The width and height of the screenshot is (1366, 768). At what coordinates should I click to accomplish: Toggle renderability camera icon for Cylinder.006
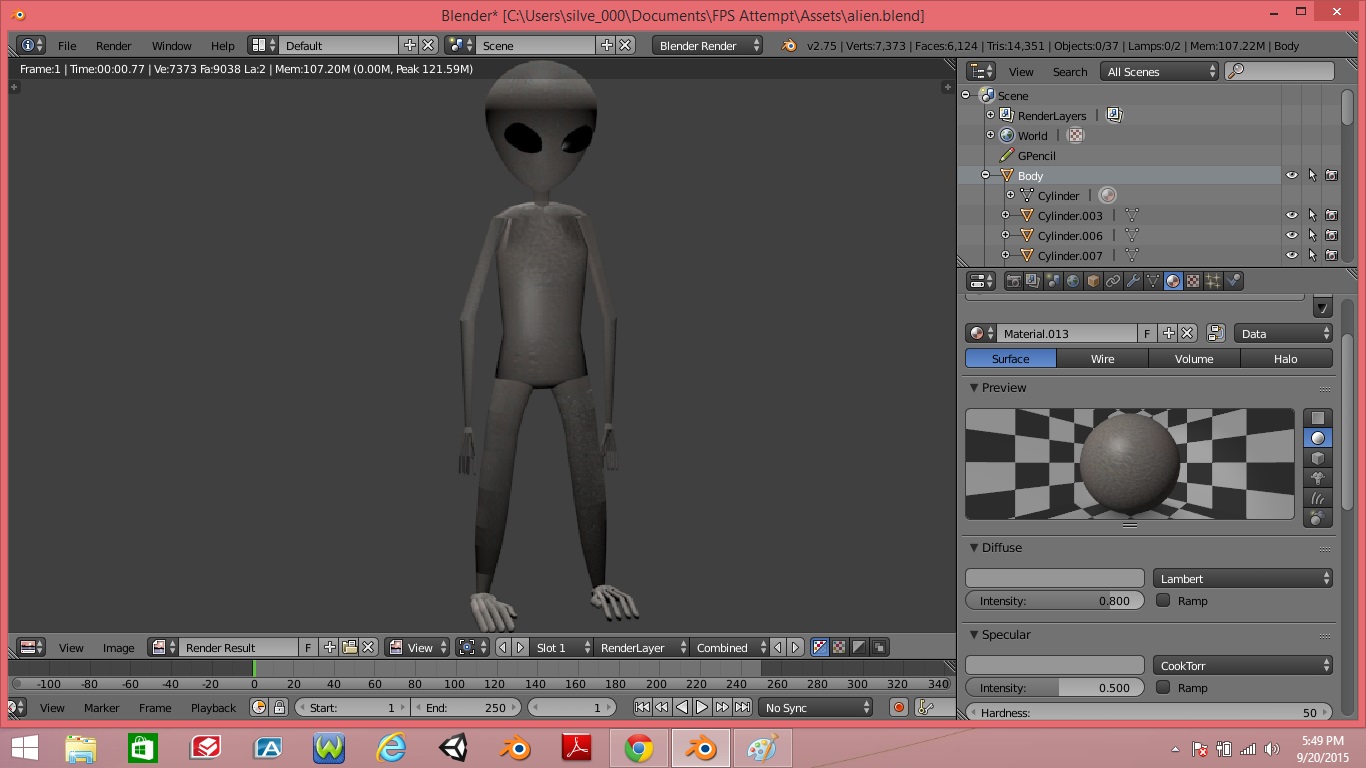[1332, 236]
